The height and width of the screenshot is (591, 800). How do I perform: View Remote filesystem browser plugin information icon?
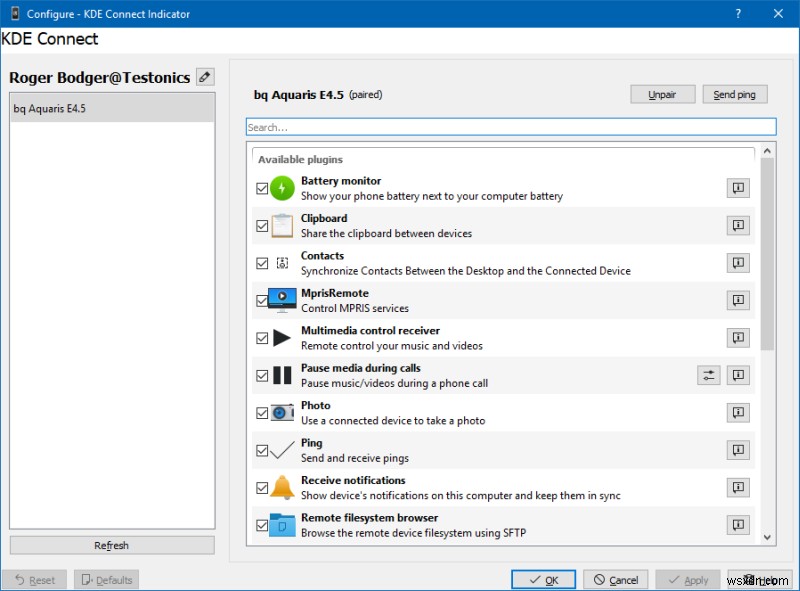click(x=738, y=525)
